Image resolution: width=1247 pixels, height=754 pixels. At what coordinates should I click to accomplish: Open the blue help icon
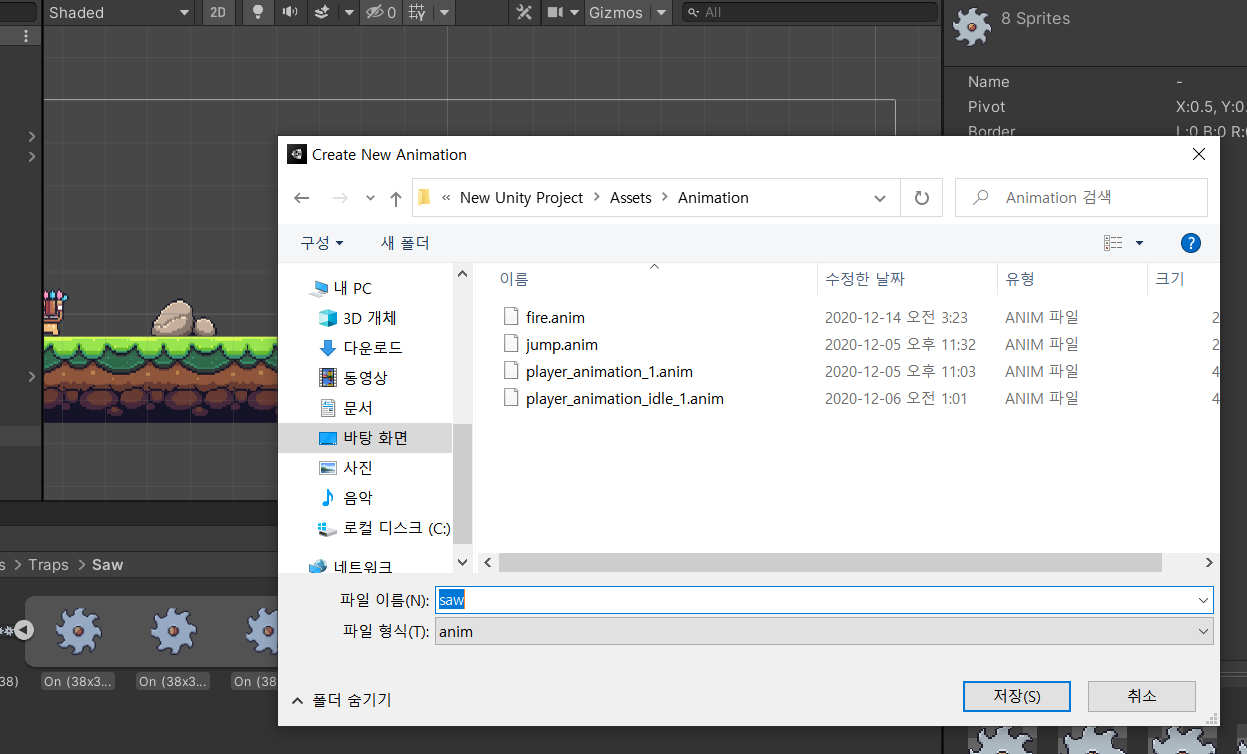(1191, 243)
